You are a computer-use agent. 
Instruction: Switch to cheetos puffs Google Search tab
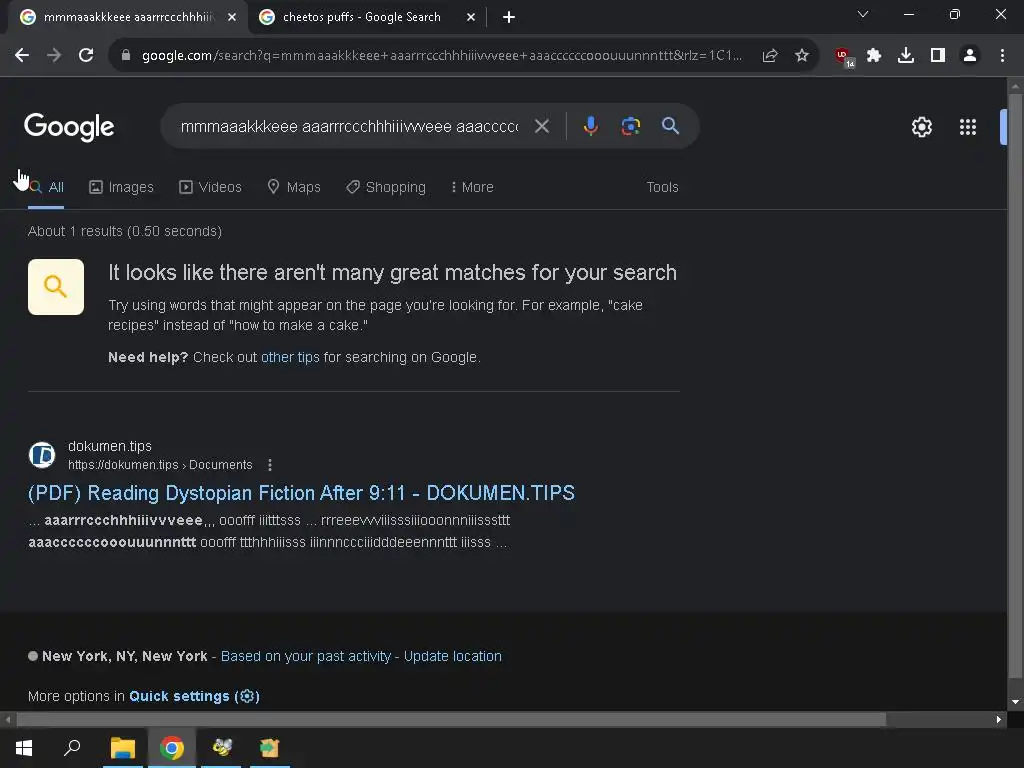tap(361, 17)
